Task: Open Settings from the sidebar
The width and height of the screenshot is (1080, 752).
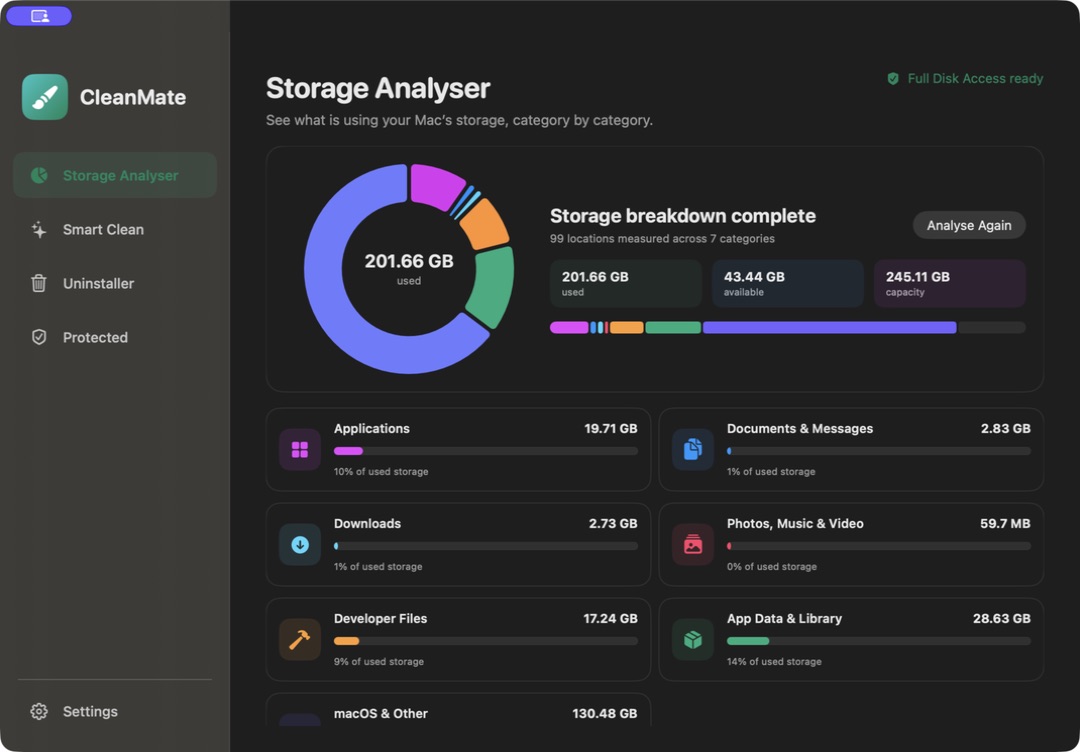Action: tap(115, 711)
